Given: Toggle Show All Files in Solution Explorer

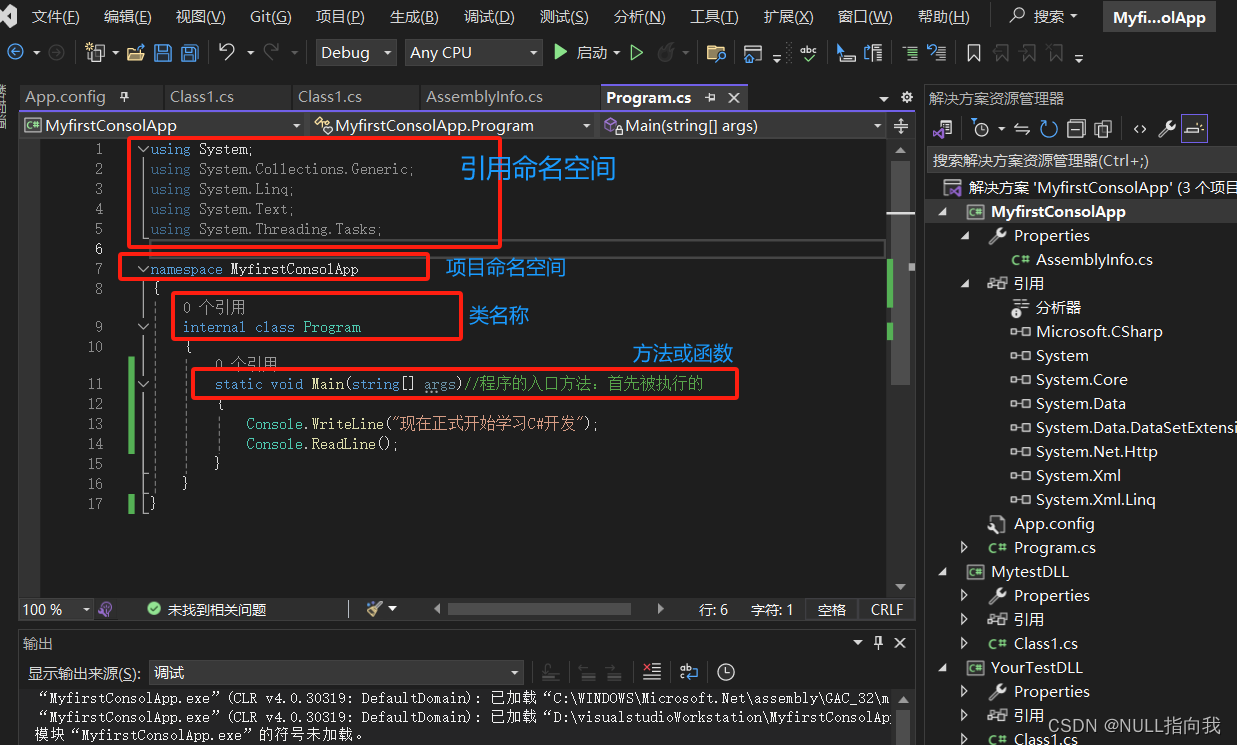Looking at the screenshot, I should click(x=1102, y=128).
